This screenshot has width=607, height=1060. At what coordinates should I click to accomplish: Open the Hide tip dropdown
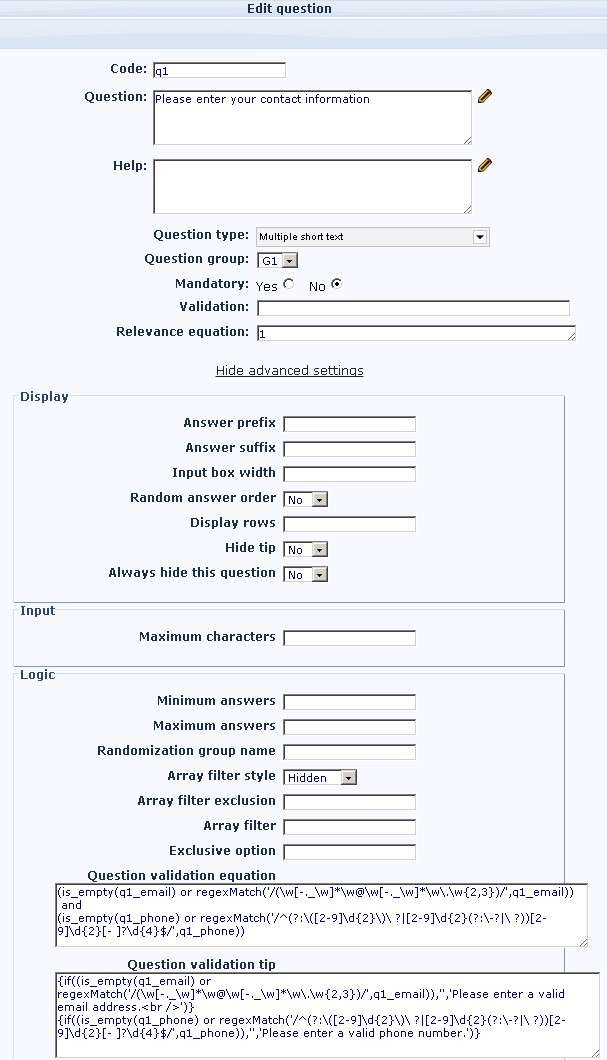[x=306, y=550]
